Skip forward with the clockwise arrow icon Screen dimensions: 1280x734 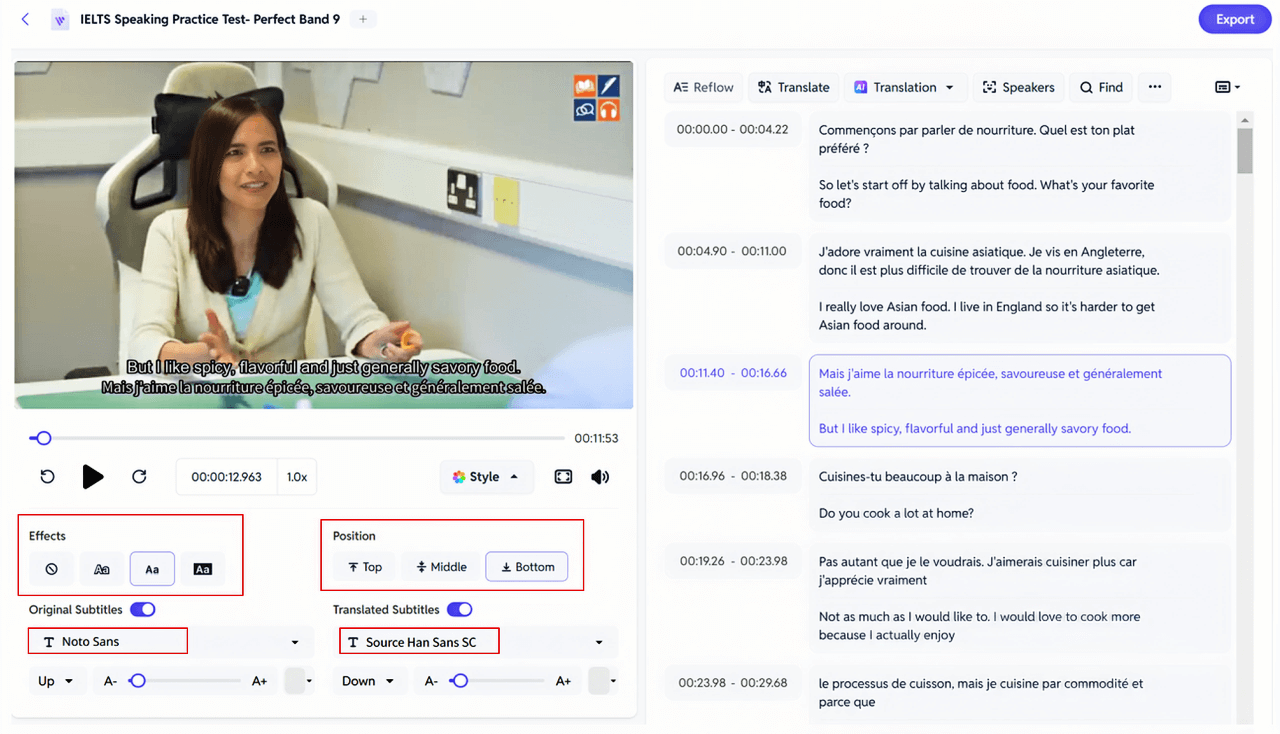pyautogui.click(x=139, y=477)
